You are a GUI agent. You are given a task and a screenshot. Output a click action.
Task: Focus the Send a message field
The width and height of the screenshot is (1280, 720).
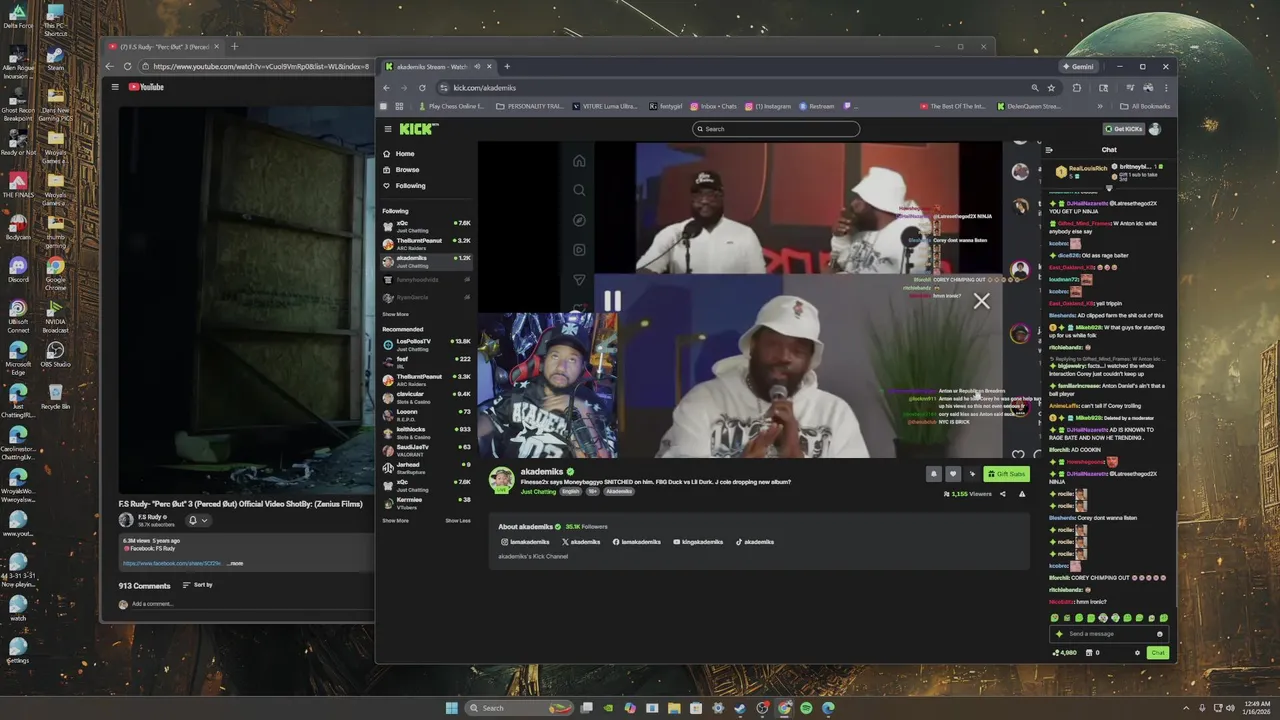coord(1108,634)
